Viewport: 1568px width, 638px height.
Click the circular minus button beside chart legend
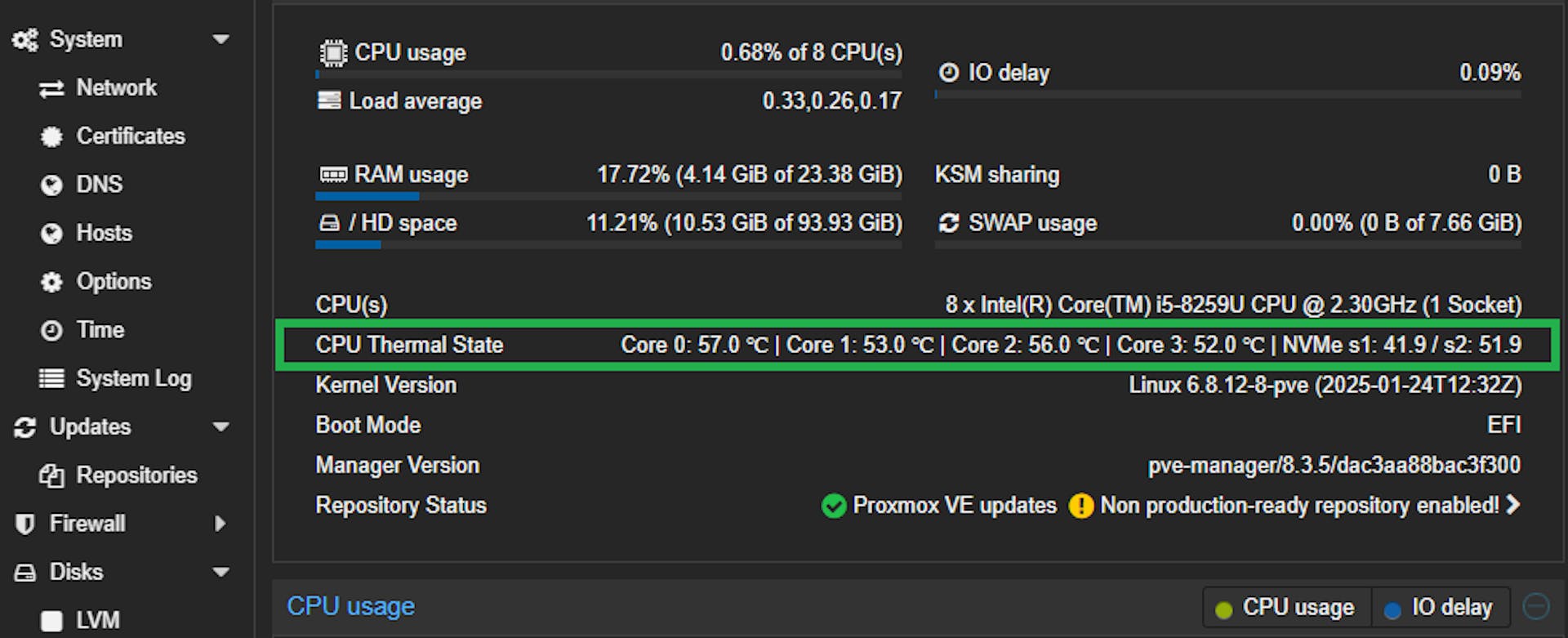coord(1536,607)
